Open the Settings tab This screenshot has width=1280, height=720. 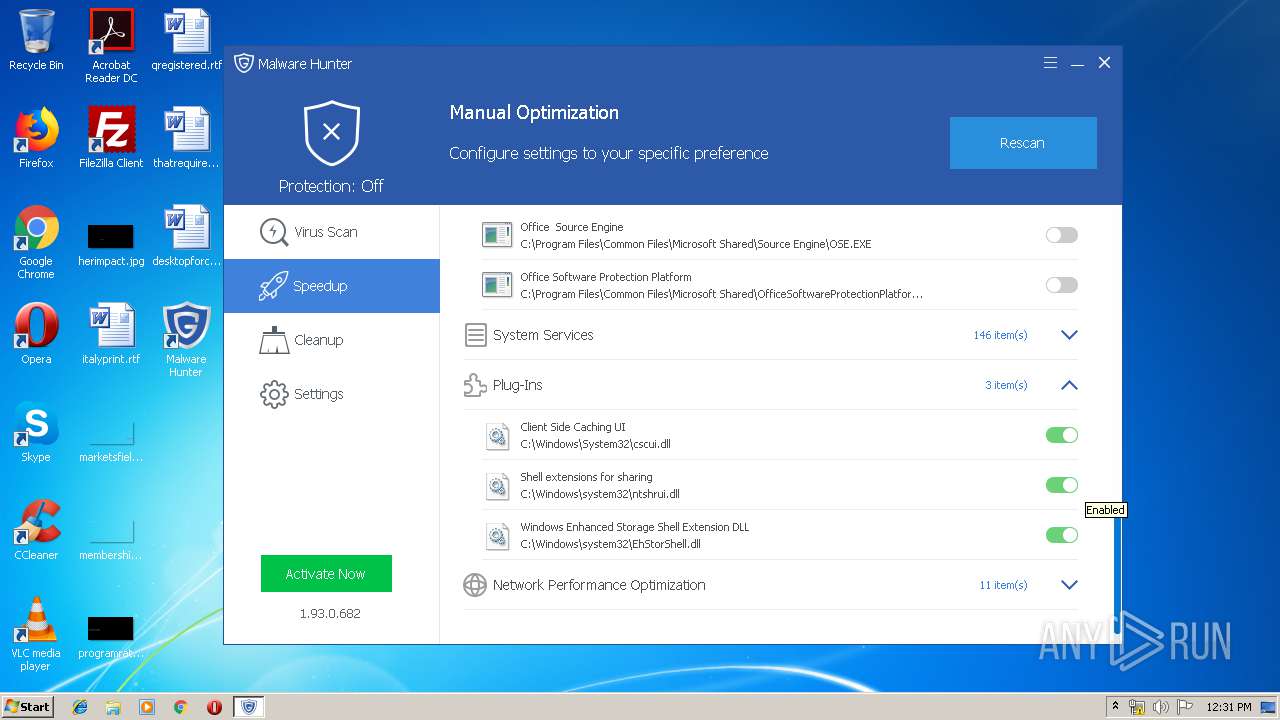click(x=332, y=394)
